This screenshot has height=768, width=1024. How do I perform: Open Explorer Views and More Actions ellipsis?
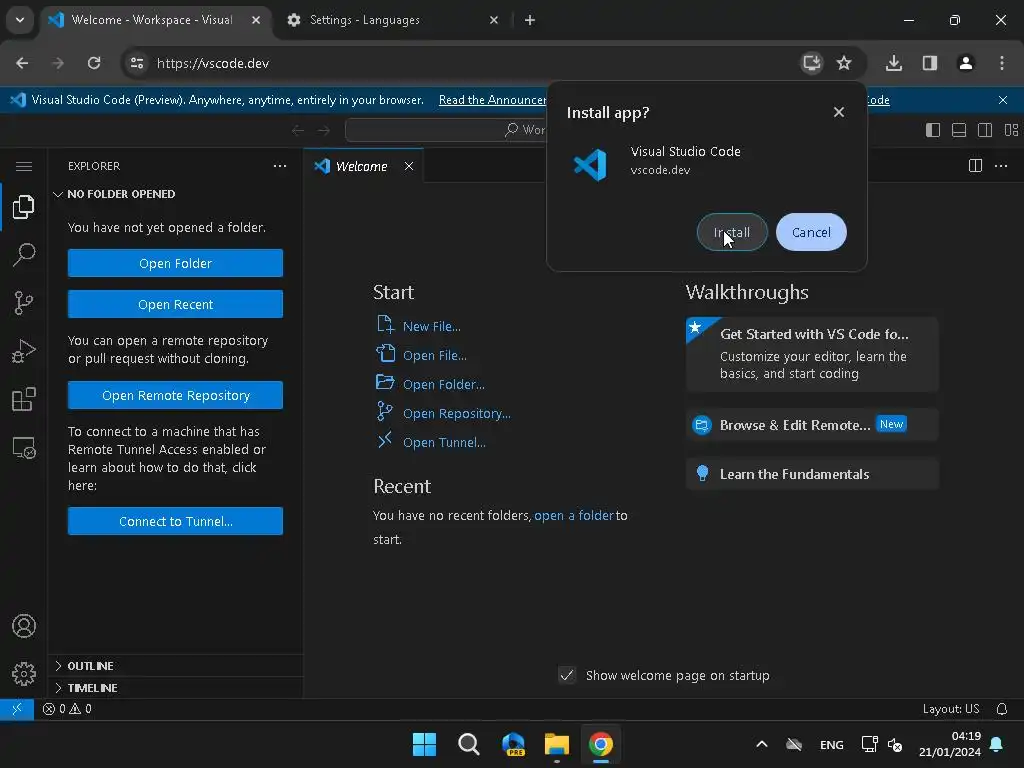click(280, 166)
